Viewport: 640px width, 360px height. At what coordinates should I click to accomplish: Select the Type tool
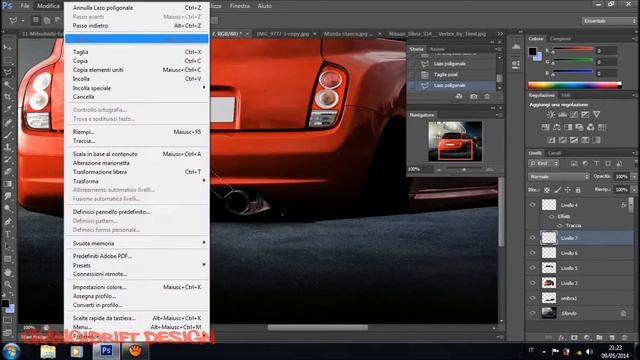pyautogui.click(x=8, y=234)
